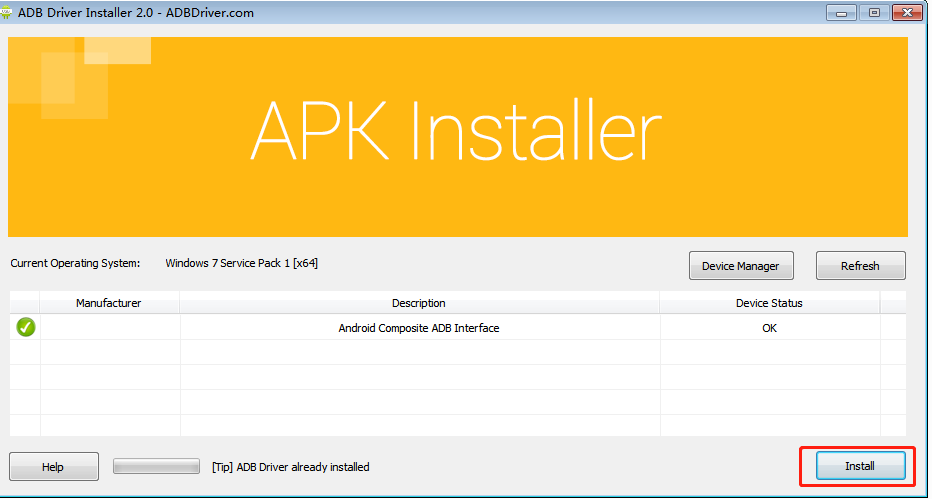This screenshot has height=499, width=932.
Task: Click the ADB Driver already installed tip
Action: pyautogui.click(x=291, y=467)
